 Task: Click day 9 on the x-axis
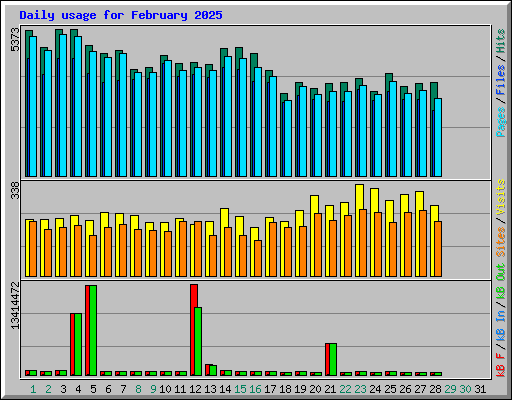pos(153,389)
